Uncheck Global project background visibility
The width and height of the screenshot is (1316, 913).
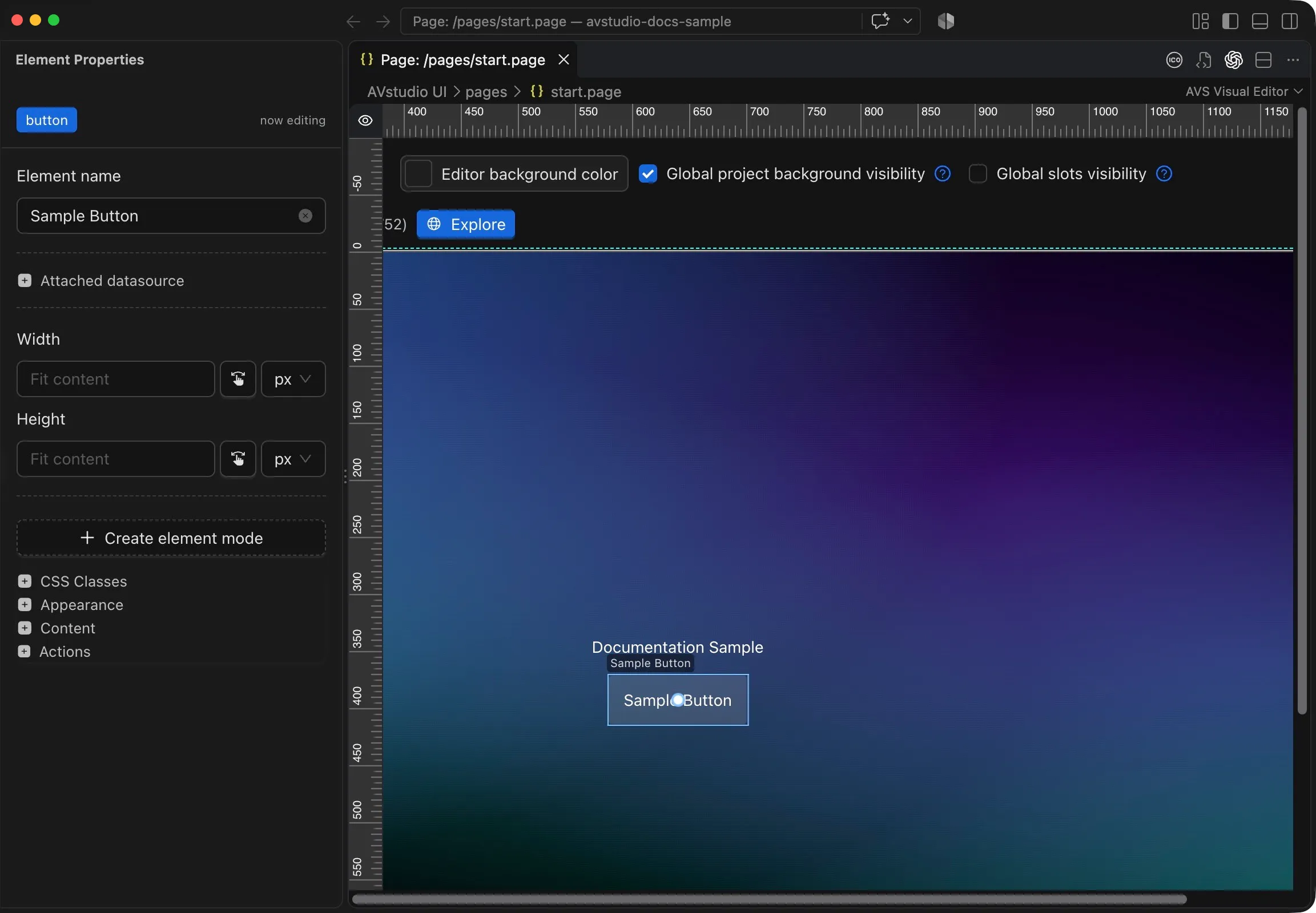click(647, 173)
